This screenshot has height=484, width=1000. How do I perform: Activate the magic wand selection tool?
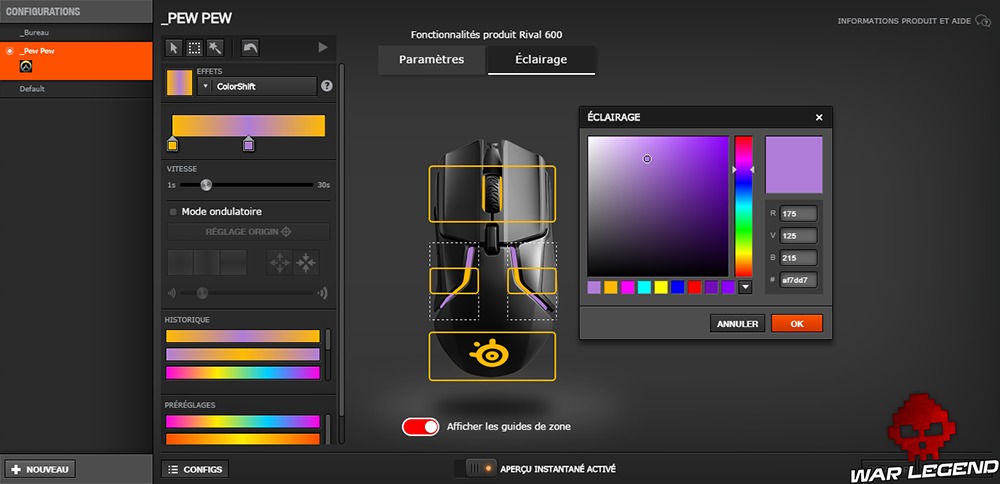(215, 47)
